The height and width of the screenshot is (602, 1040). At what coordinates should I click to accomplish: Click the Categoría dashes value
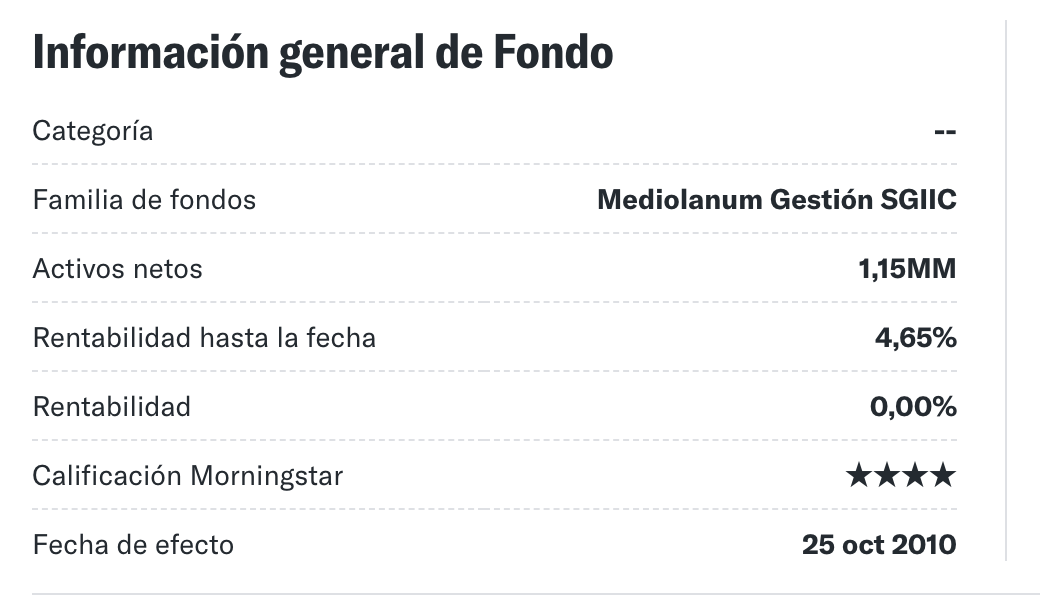(945, 131)
